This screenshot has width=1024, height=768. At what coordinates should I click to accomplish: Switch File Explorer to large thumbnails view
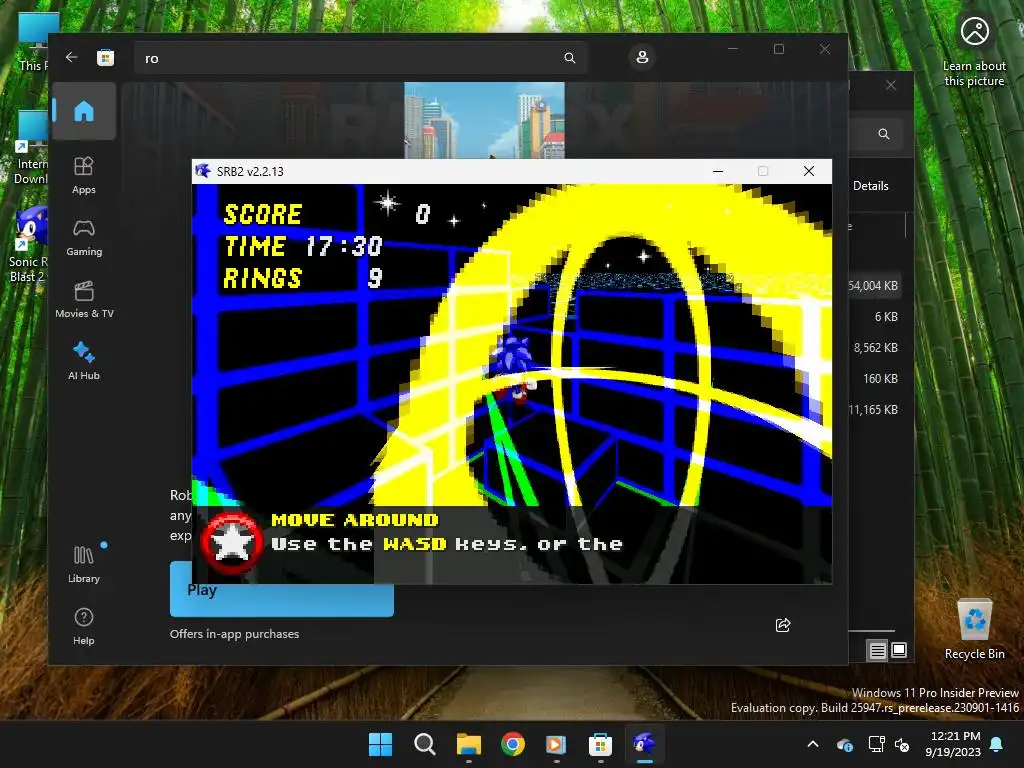click(x=899, y=650)
